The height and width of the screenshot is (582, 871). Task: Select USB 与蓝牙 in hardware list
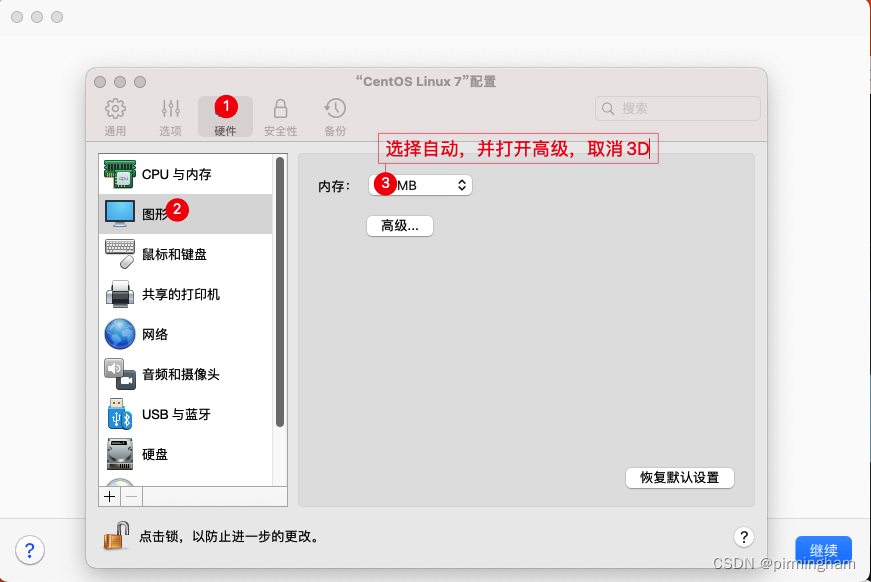186,414
